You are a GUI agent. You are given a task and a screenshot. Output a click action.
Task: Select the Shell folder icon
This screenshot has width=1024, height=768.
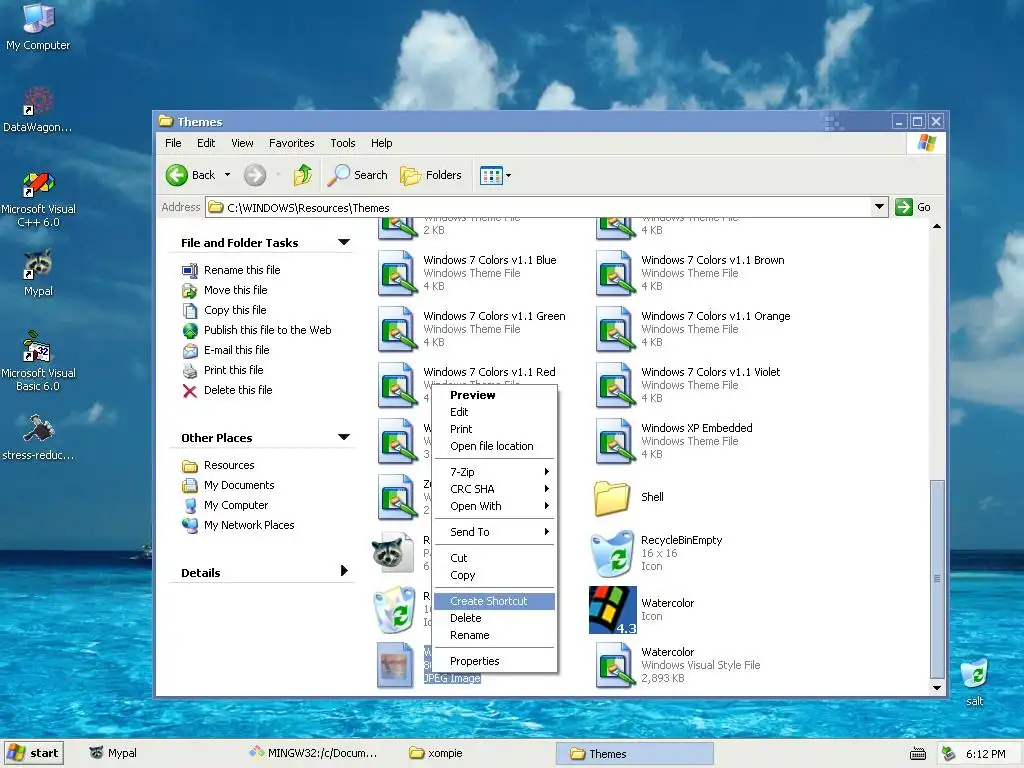(612, 498)
